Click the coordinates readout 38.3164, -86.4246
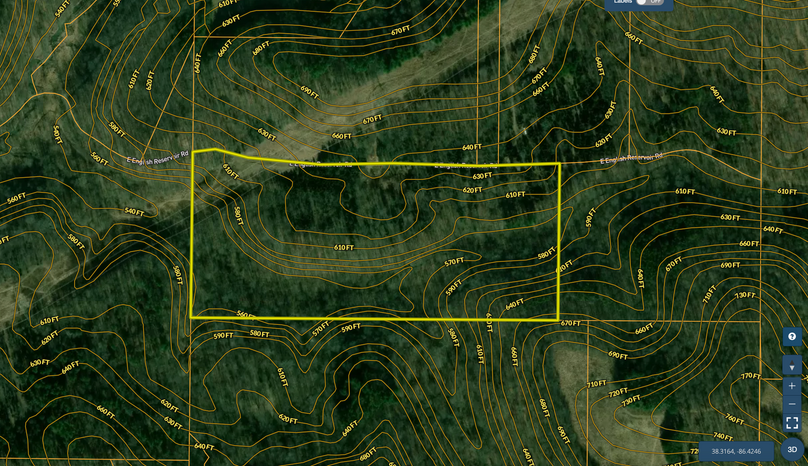 (x=736, y=451)
